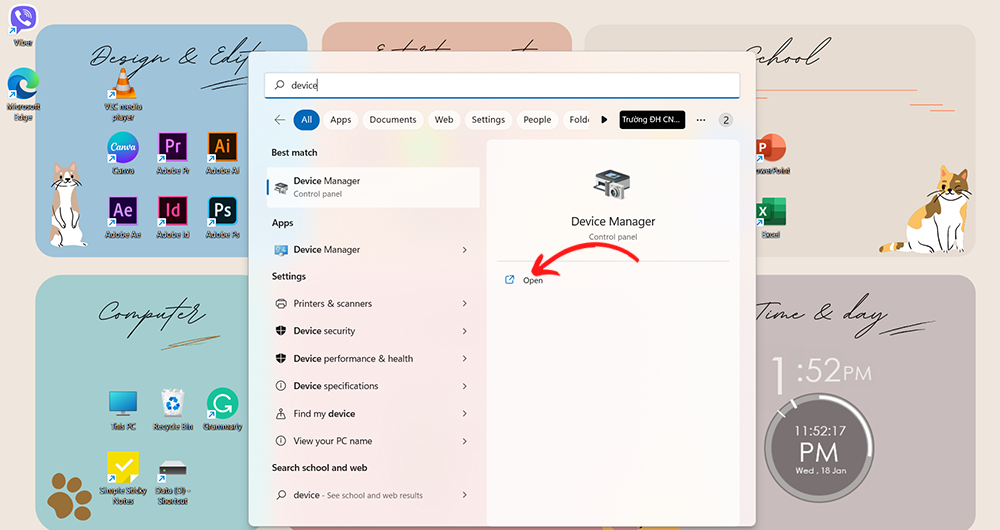Select the Web filter tab
The width and height of the screenshot is (1000, 530).
tap(444, 120)
